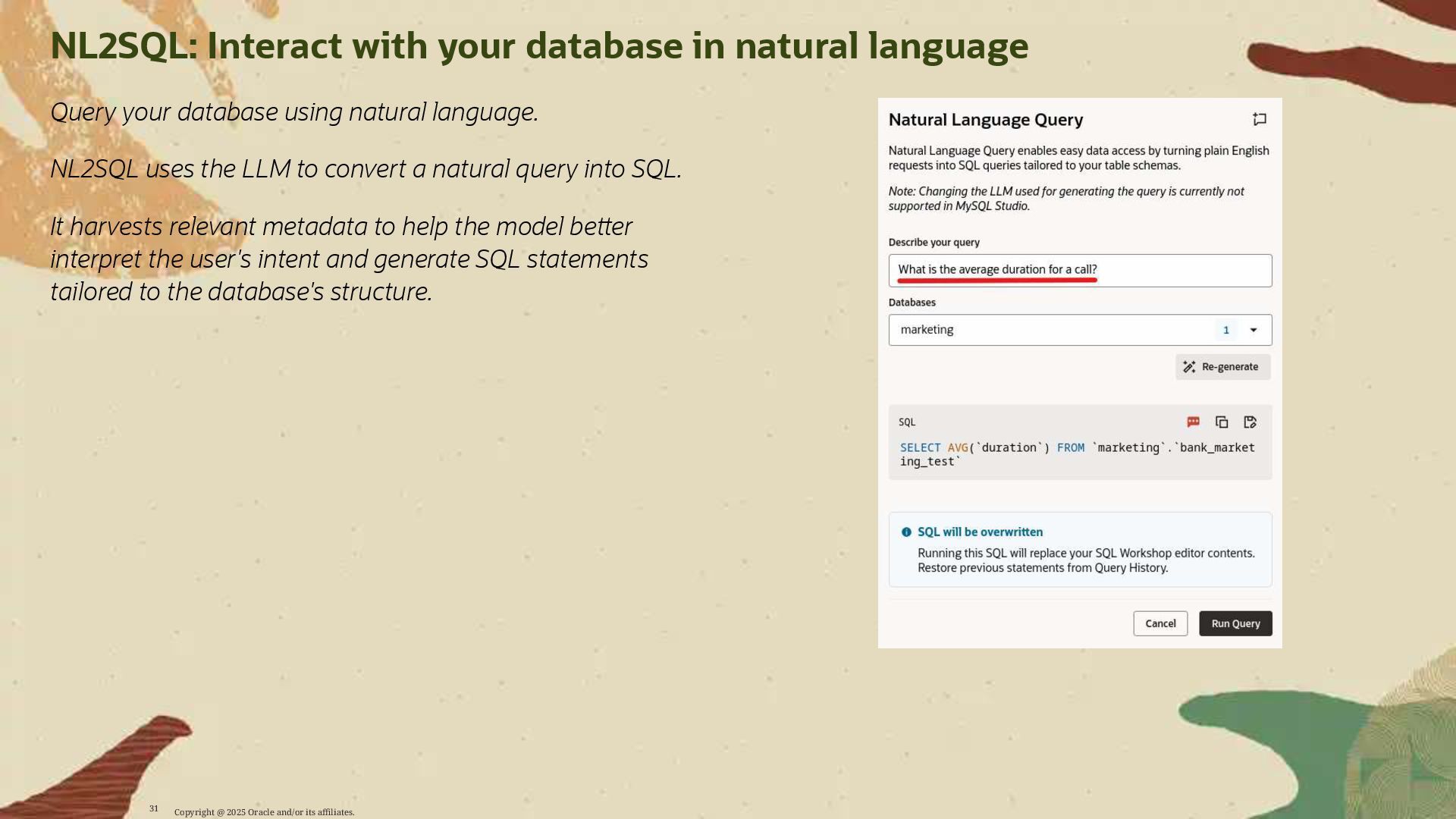Click the SQL label above the code
Viewport: 1456px width, 819px height.
(907, 422)
